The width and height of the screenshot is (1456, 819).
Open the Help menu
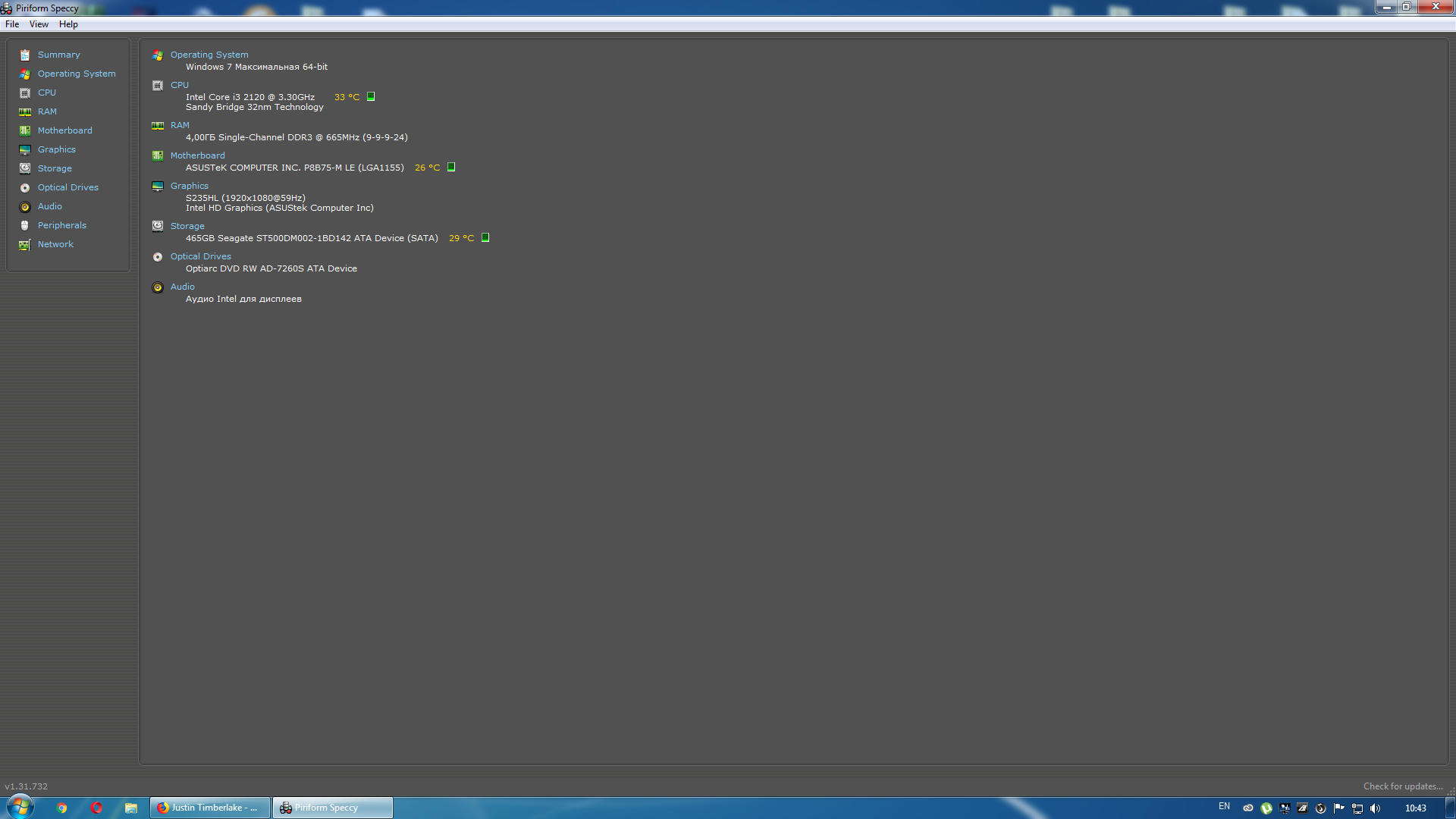[x=68, y=24]
